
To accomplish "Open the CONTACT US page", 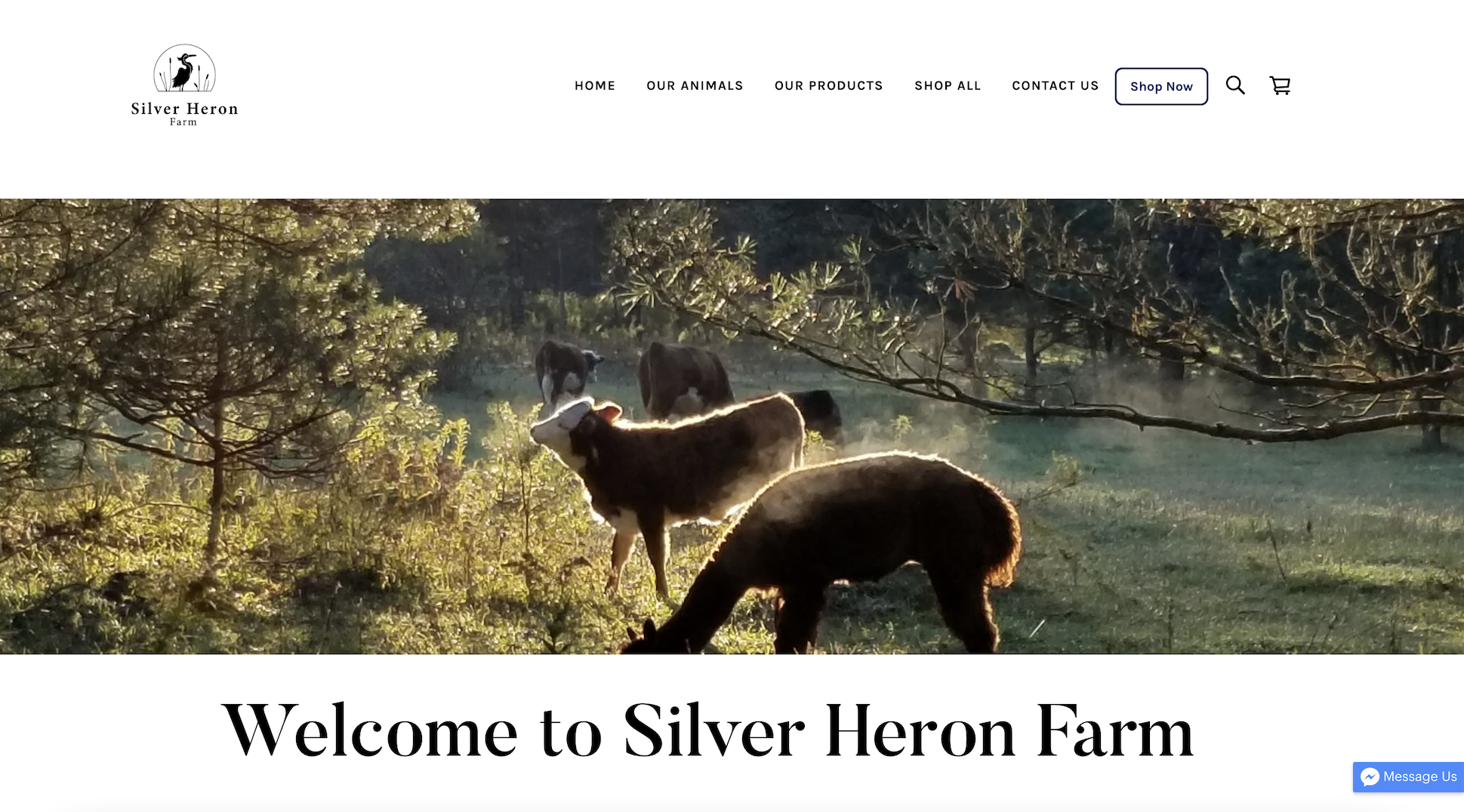I will (1055, 86).
